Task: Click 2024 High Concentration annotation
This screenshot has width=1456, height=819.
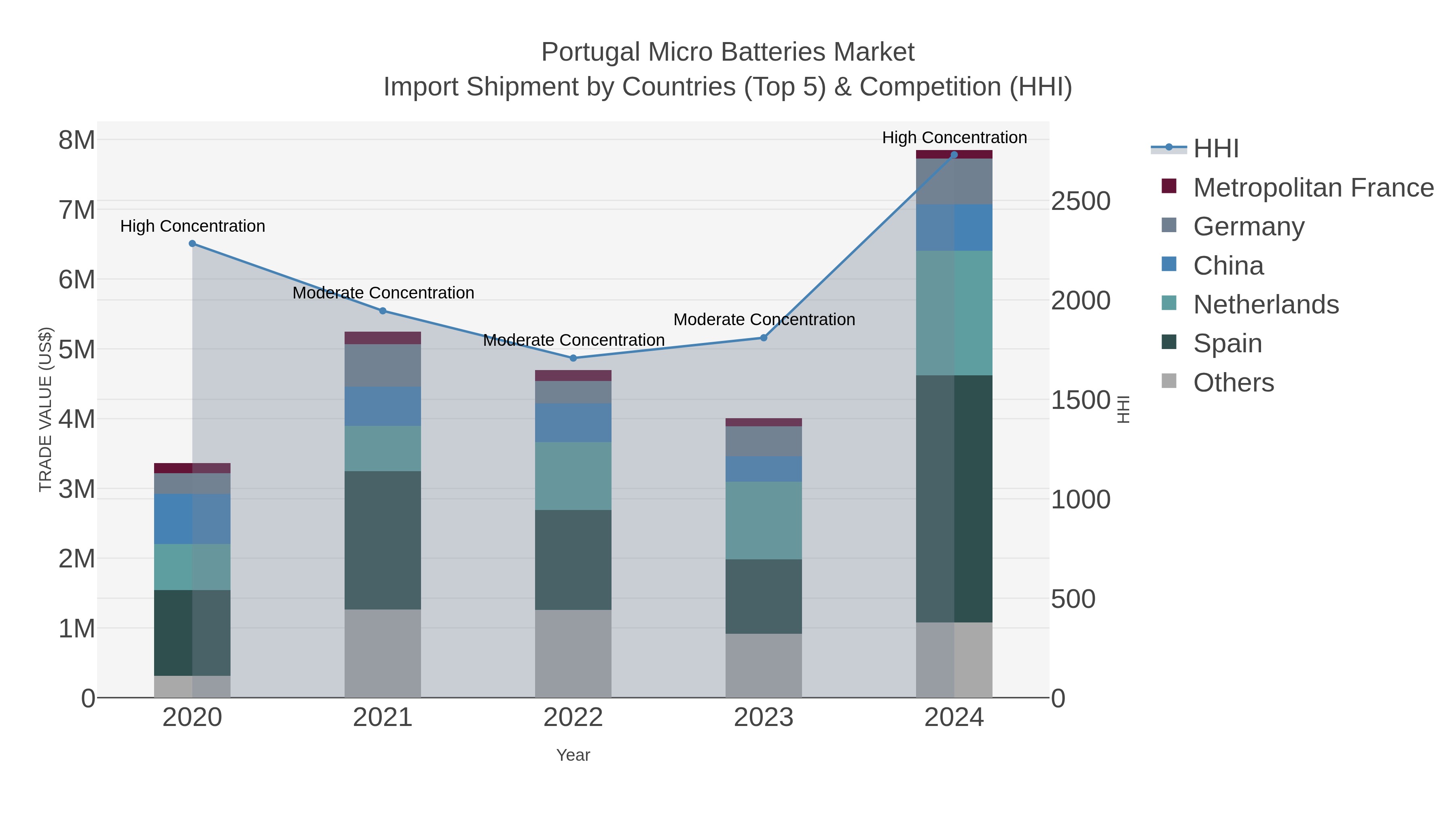Action: [x=954, y=138]
